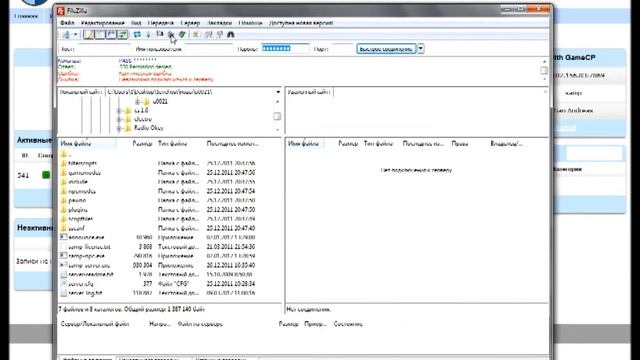Click the password input field
Image resolution: width=640 pixels, height=360 pixels.
[x=284, y=49]
